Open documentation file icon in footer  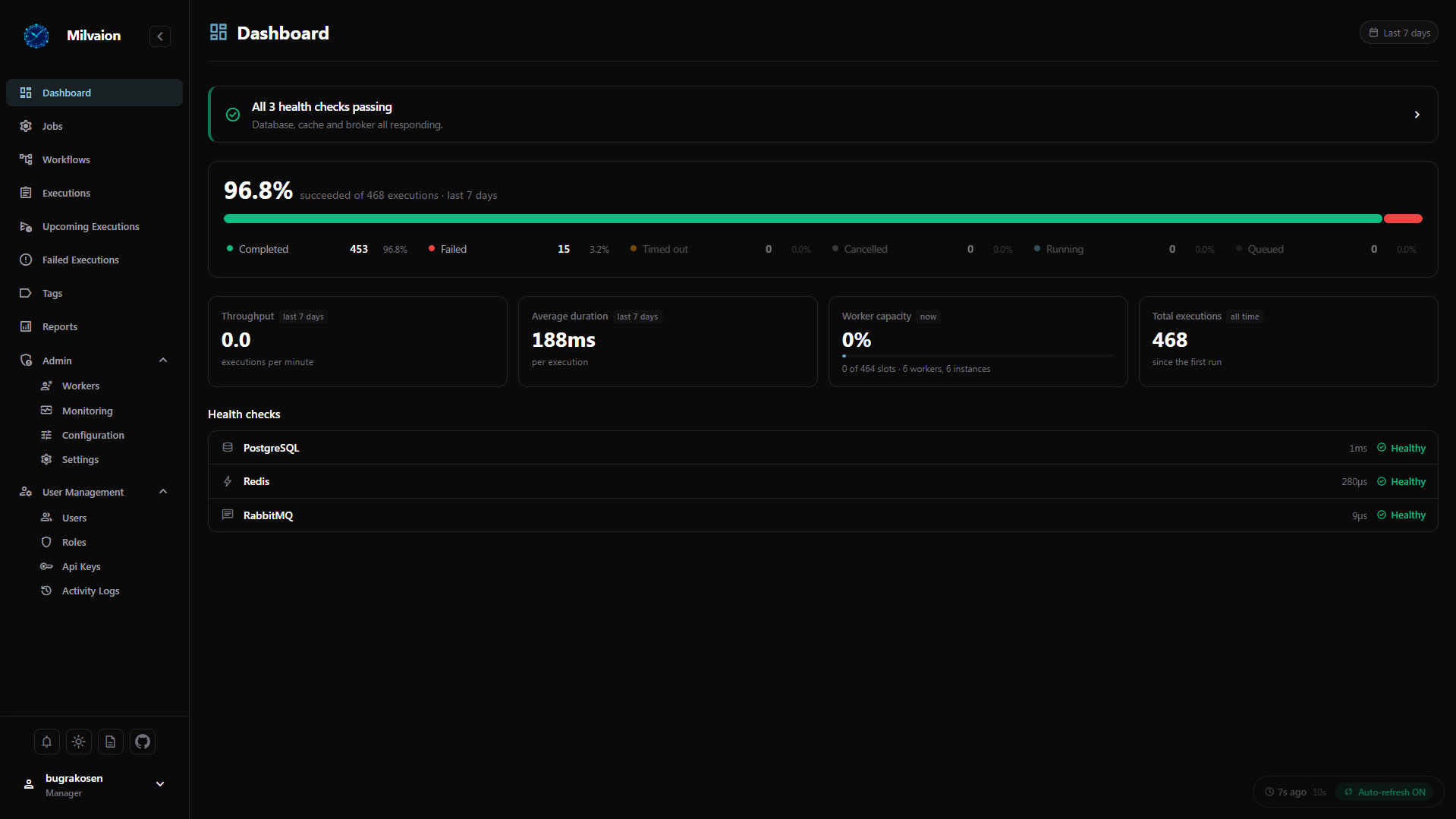[111, 742]
